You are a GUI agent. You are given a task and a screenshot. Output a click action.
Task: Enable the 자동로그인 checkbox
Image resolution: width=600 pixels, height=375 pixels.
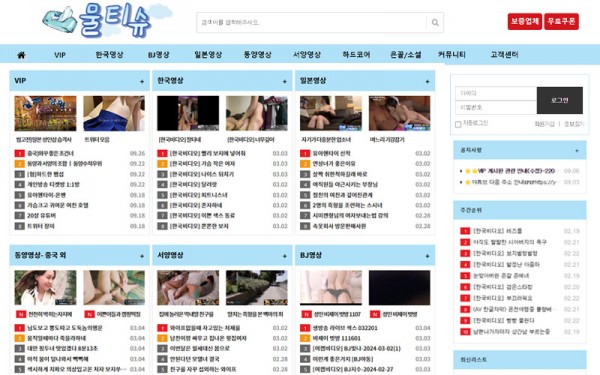click(458, 124)
